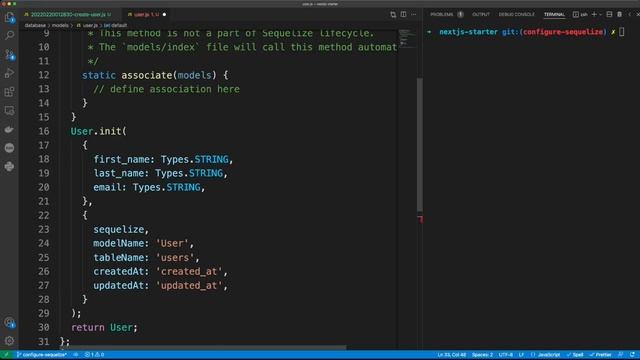Select the zsh terminal instance
This screenshot has width=640, height=360.
tap(580, 14)
